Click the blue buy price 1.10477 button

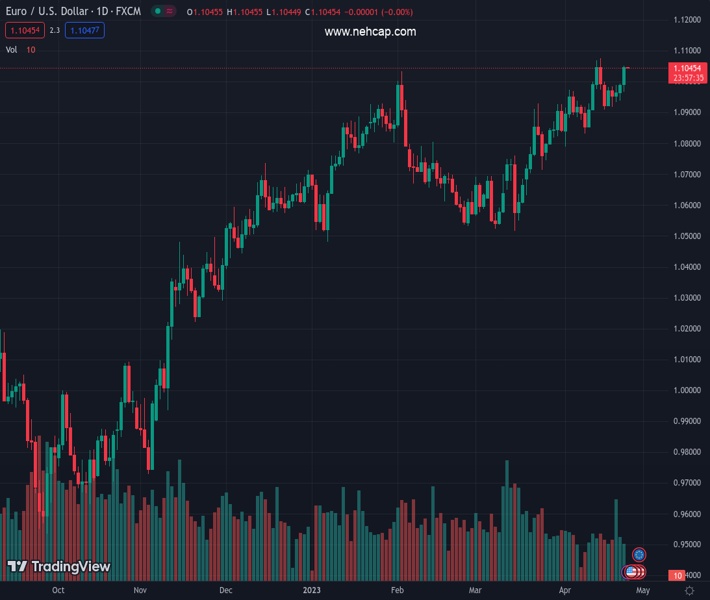click(85, 31)
